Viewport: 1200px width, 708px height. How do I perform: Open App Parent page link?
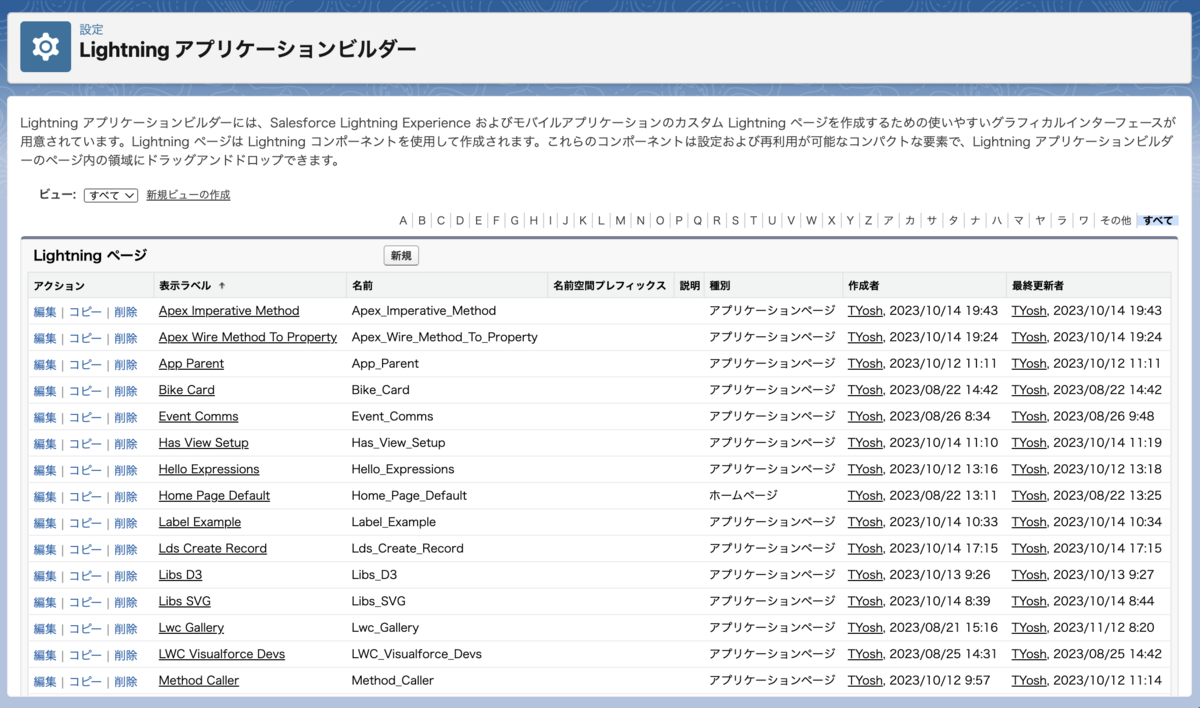191,364
